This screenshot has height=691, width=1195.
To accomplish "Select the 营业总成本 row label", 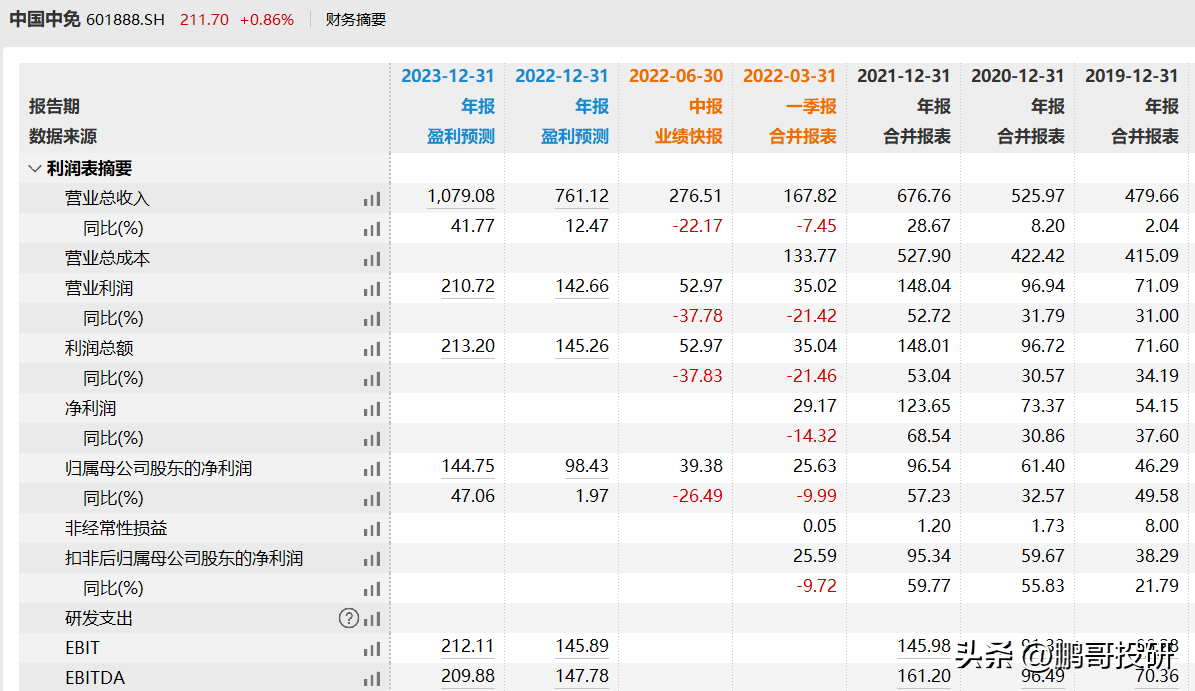I will [107, 258].
